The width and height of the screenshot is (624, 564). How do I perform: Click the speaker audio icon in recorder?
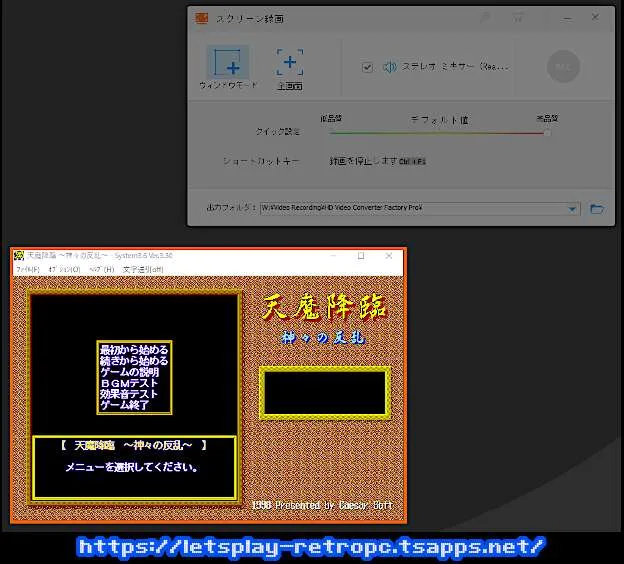point(390,67)
